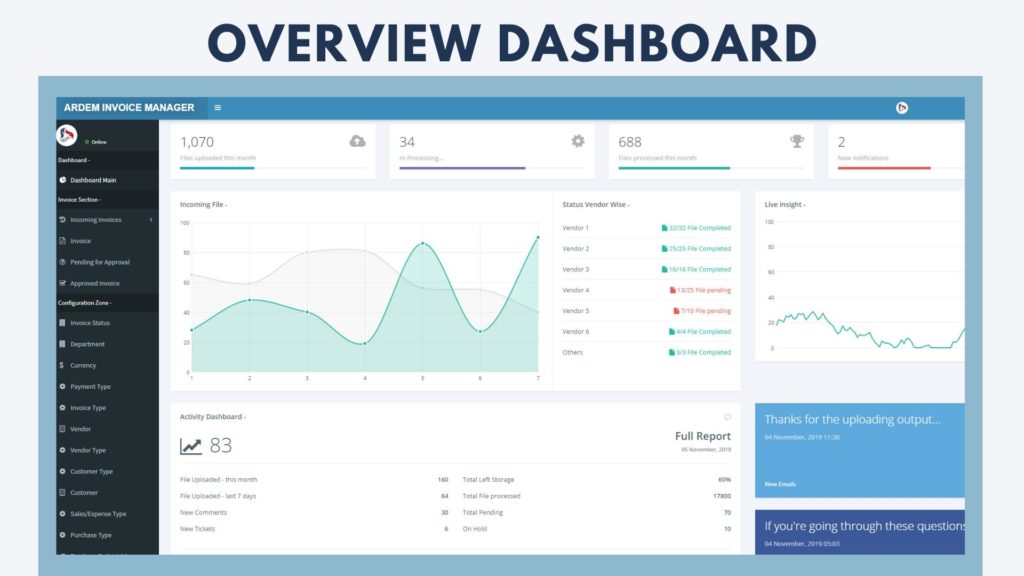Screen dimensions: 1024x576
Task: Click the gear icon on the In-Processing card
Action: 577,141
